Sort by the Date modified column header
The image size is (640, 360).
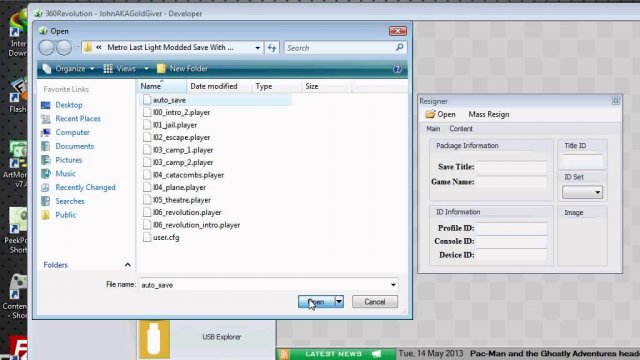pyautogui.click(x=219, y=87)
